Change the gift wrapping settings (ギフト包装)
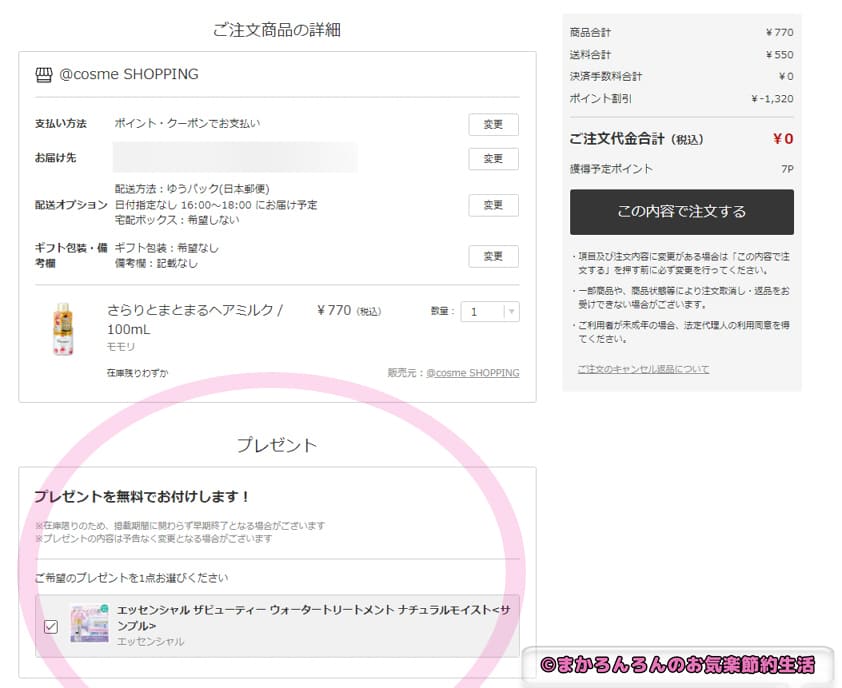Viewport: 842px width, 688px height. [493, 256]
